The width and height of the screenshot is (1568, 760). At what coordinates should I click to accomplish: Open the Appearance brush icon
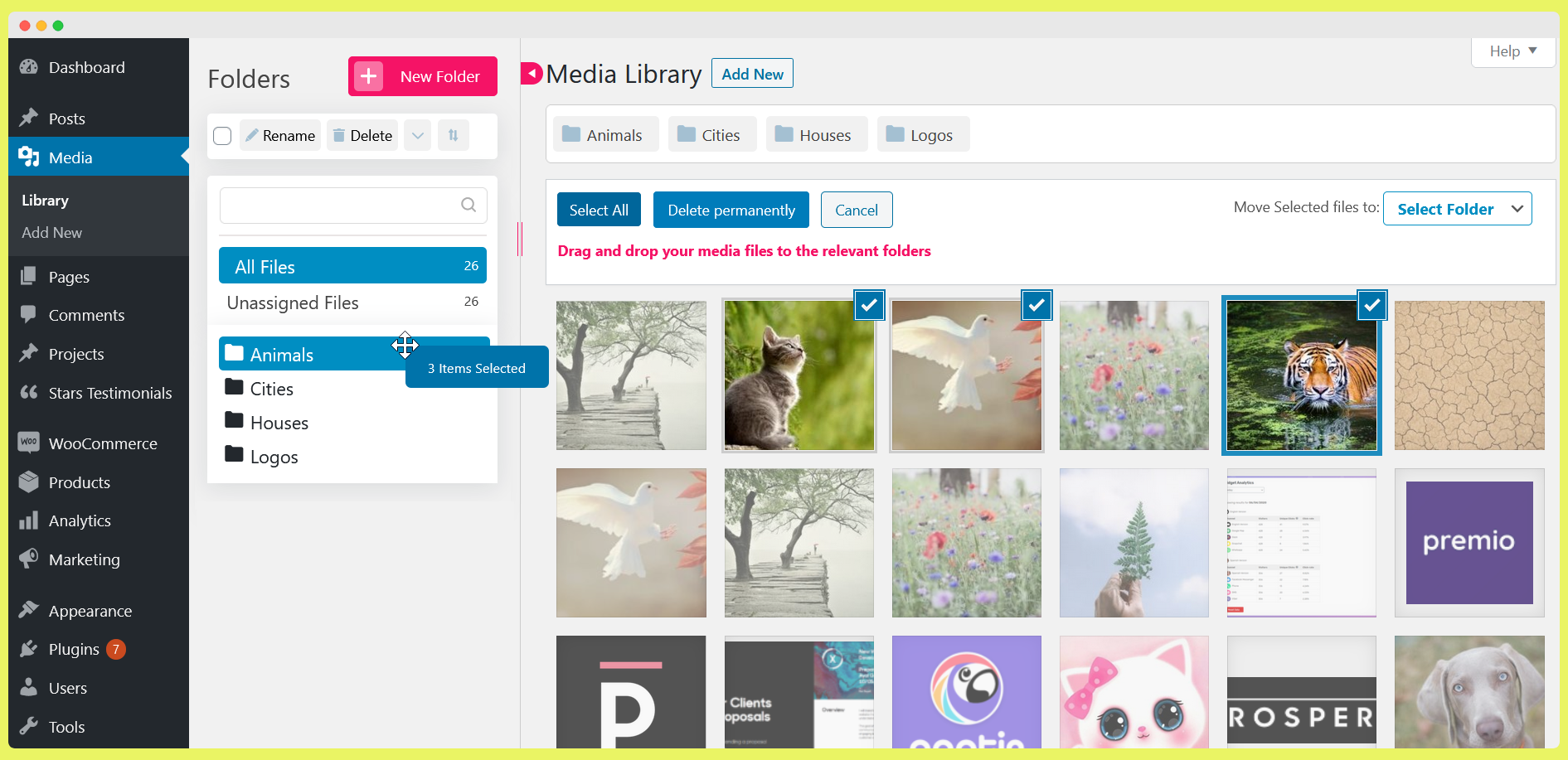29,610
